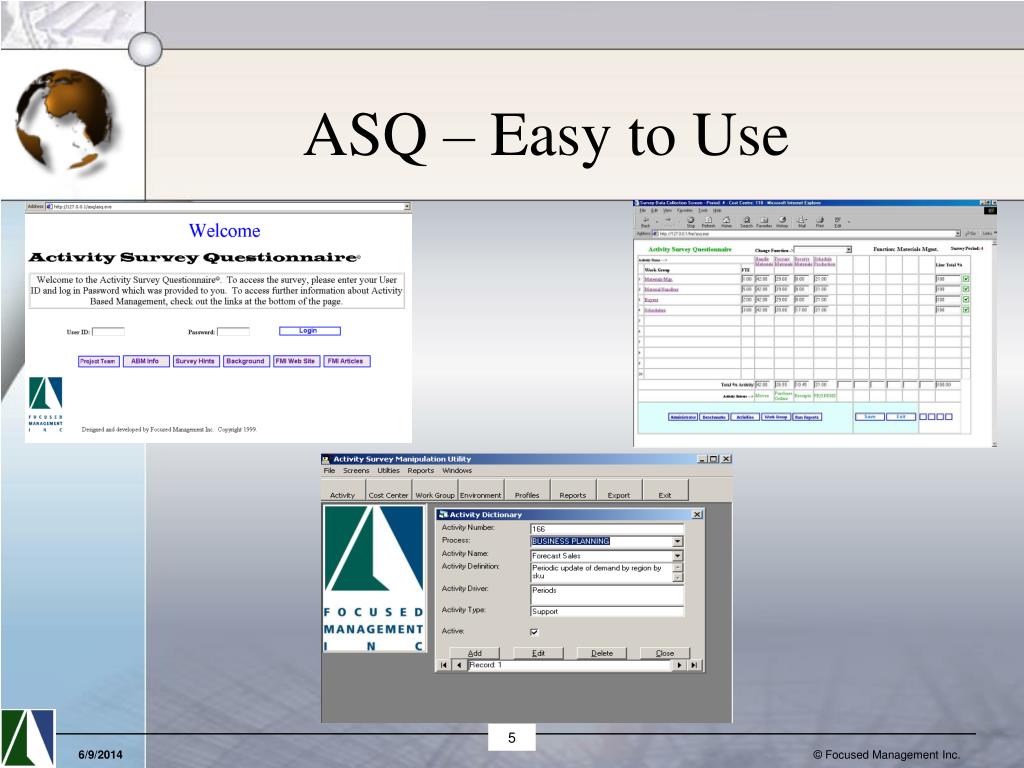
Task: Open Favorites icon in browser toolbar
Action: point(764,220)
